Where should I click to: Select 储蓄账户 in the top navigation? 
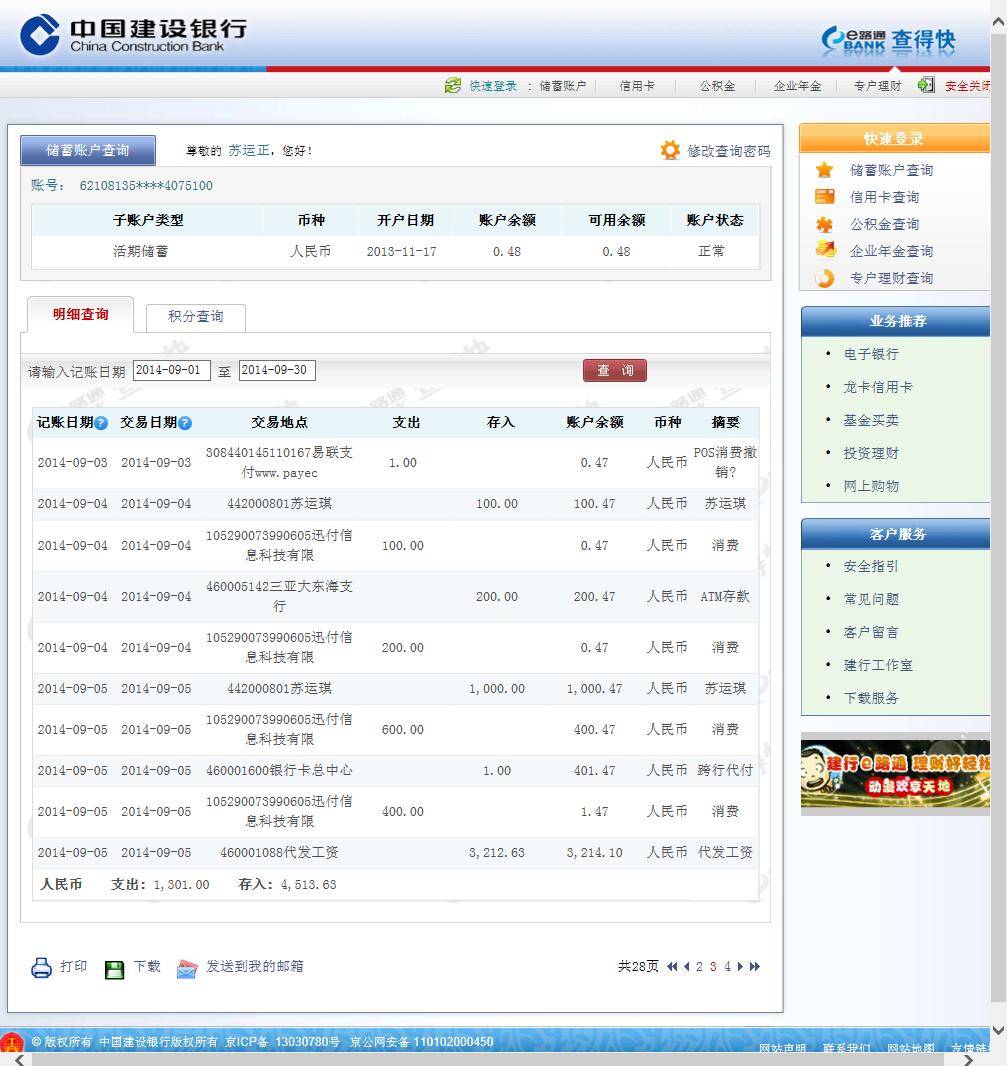pyautogui.click(x=562, y=86)
